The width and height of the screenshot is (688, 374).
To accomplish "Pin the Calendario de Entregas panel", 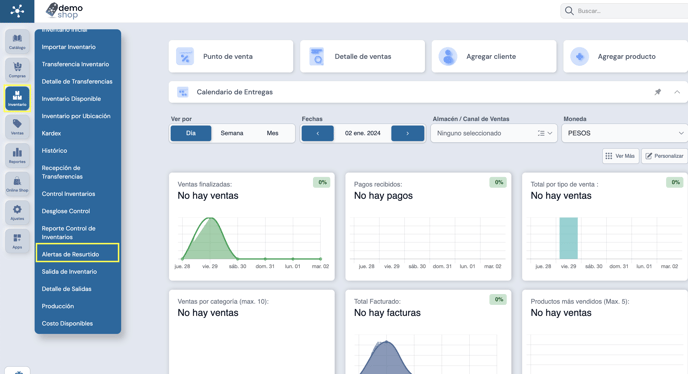I will tap(658, 92).
